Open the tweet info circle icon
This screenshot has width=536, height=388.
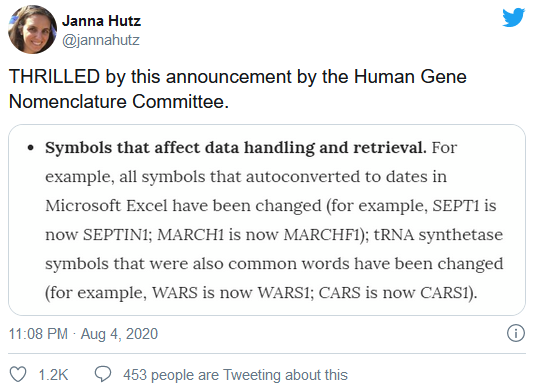[x=515, y=333]
